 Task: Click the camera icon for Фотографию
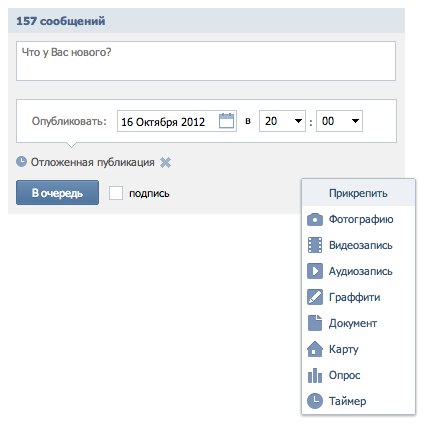point(315,219)
